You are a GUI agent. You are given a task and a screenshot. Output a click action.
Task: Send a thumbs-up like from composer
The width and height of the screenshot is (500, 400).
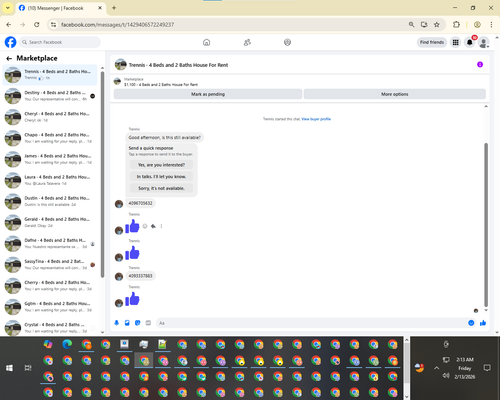point(483,323)
